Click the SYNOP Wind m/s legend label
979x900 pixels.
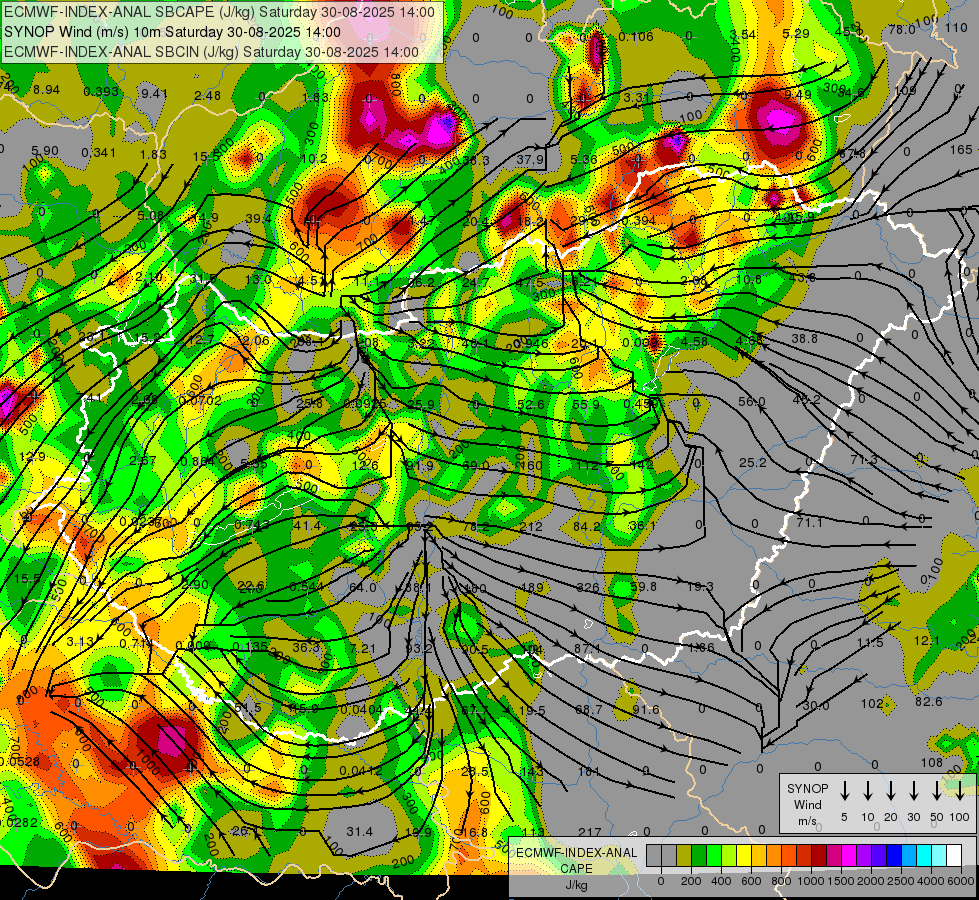[x=808, y=804]
